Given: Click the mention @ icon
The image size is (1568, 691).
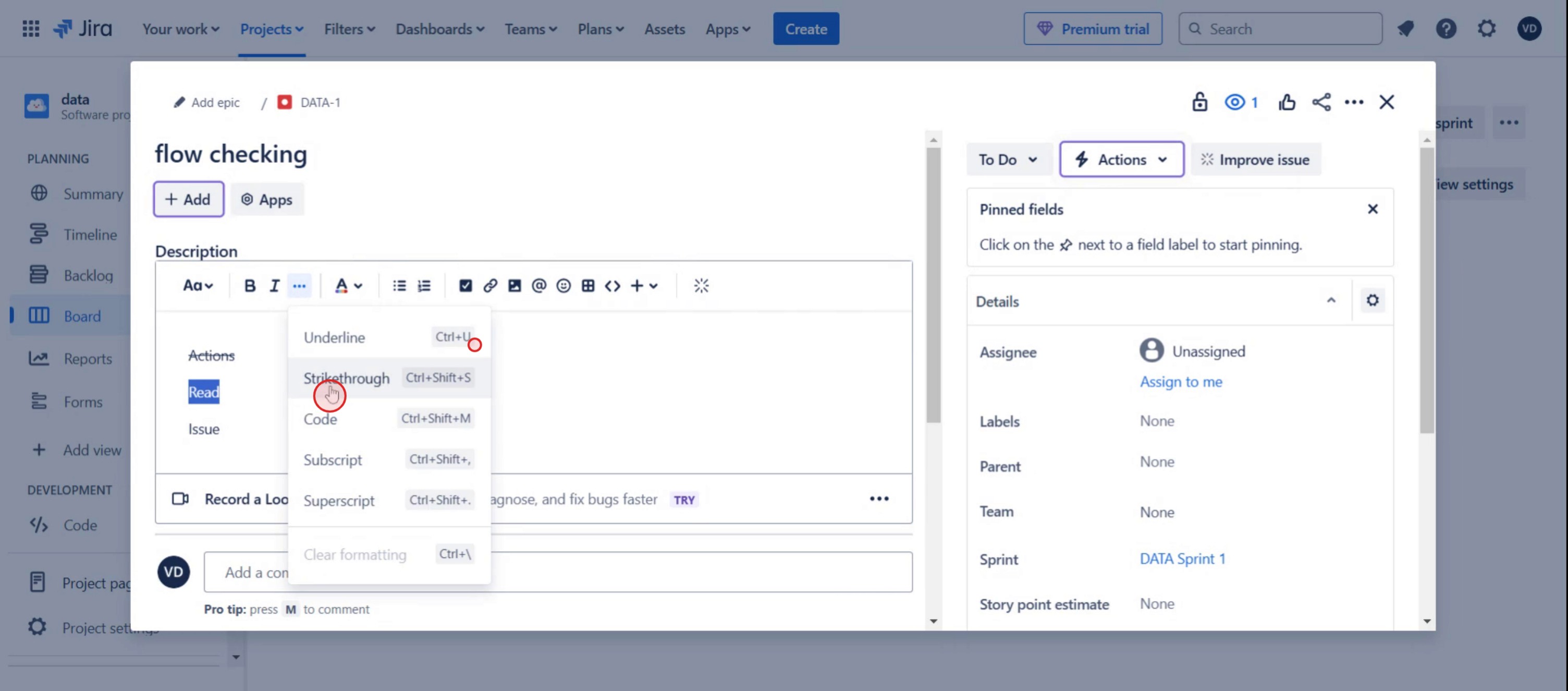Looking at the screenshot, I should (x=538, y=286).
